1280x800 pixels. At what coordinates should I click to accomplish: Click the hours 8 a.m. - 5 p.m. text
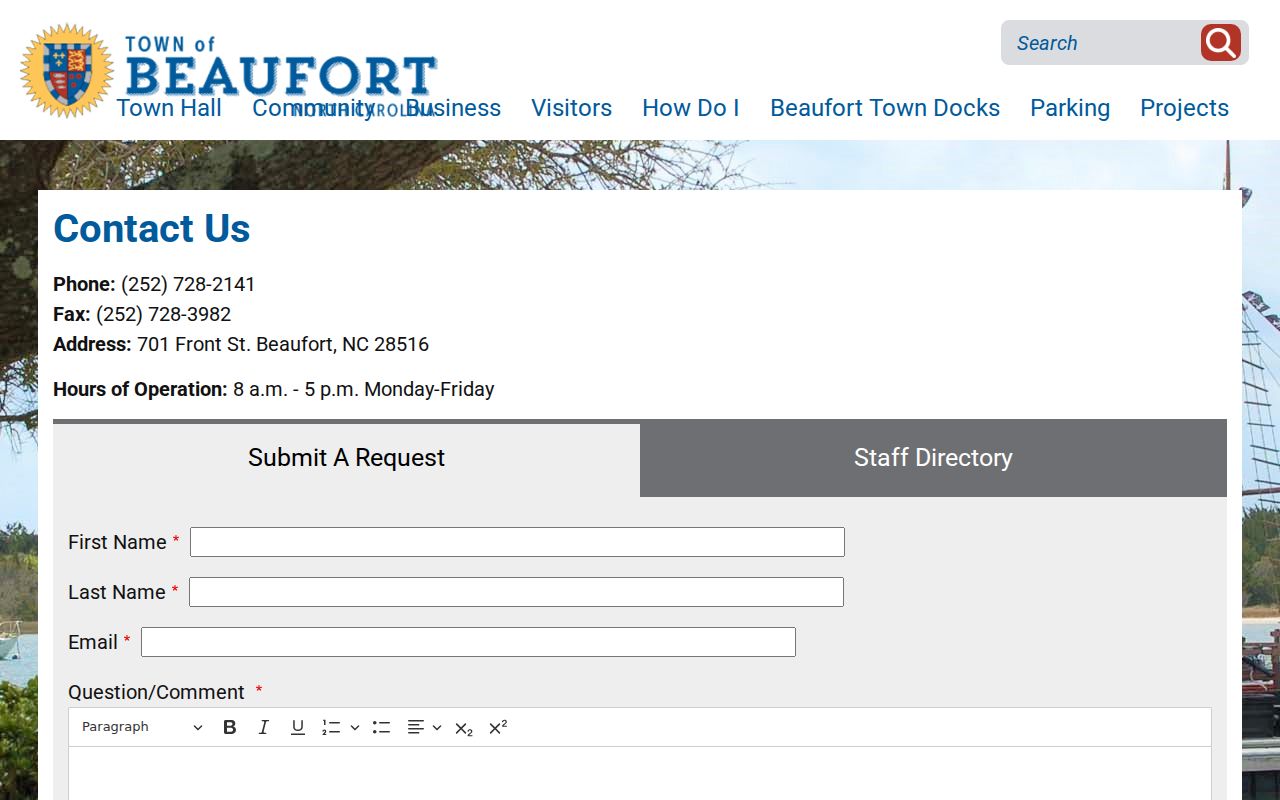click(364, 389)
